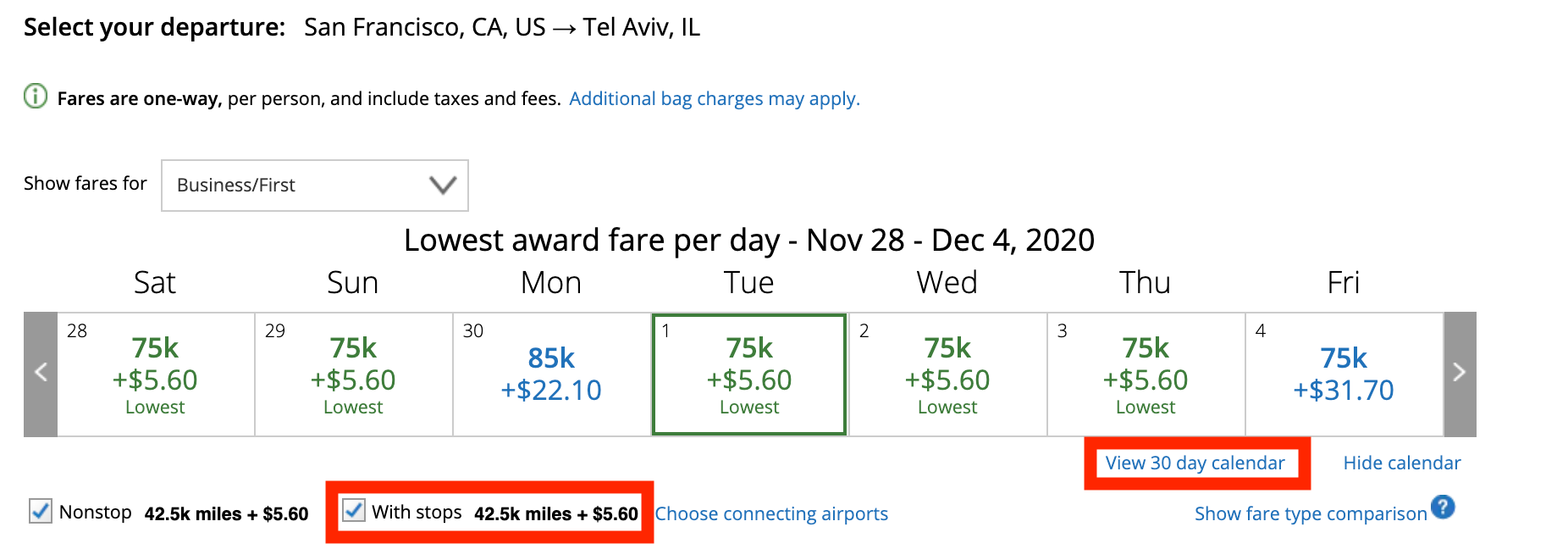Go to the next week with right arrow
Screen dimensions: 1568x549
coord(1459,373)
